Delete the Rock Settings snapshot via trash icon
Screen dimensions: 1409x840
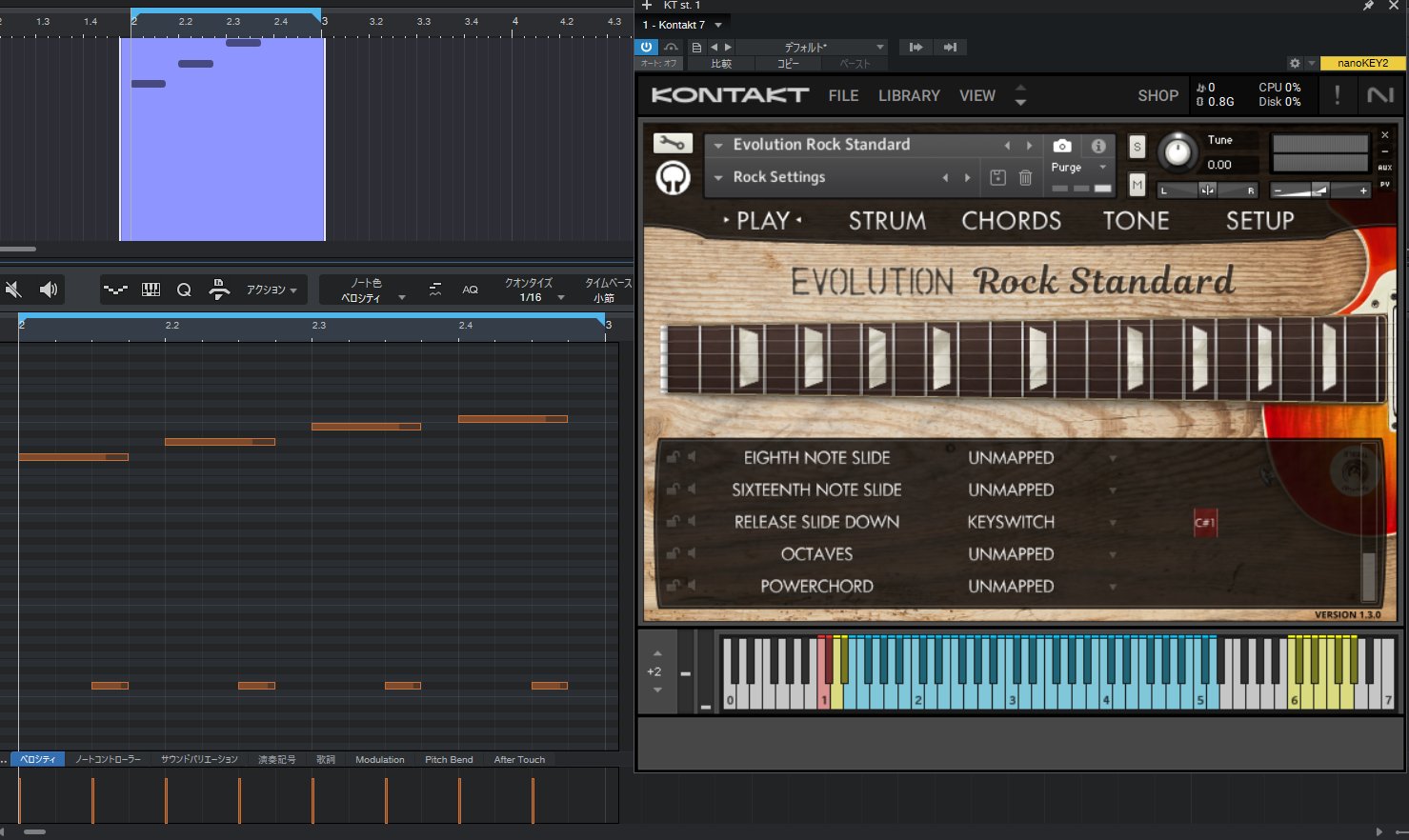(x=1025, y=177)
